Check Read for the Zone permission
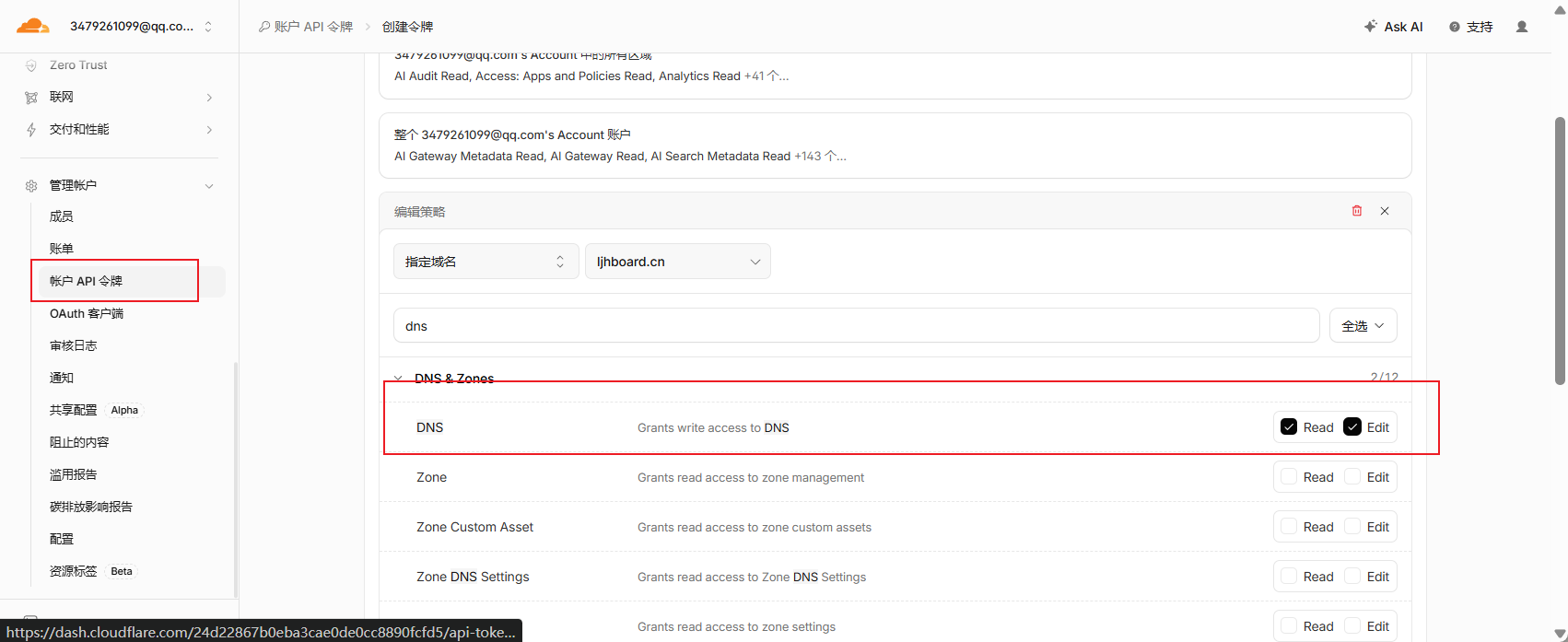Screen dimensions: 1568x642 [1289, 477]
